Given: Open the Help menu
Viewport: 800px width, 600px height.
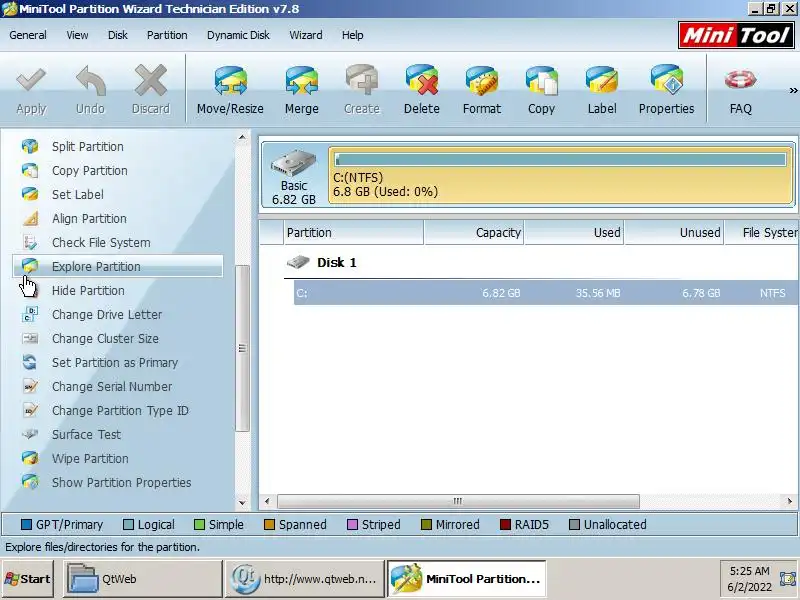Looking at the screenshot, I should tap(352, 35).
